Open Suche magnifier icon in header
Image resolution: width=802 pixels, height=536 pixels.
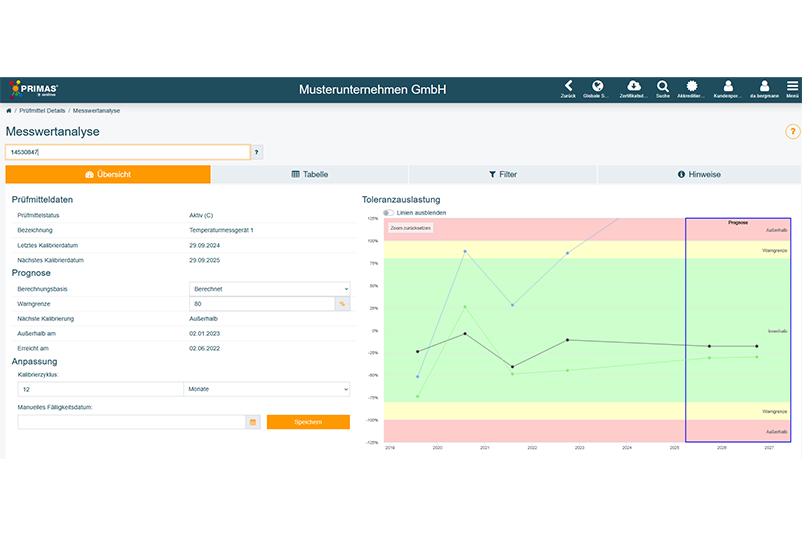pyautogui.click(x=663, y=87)
